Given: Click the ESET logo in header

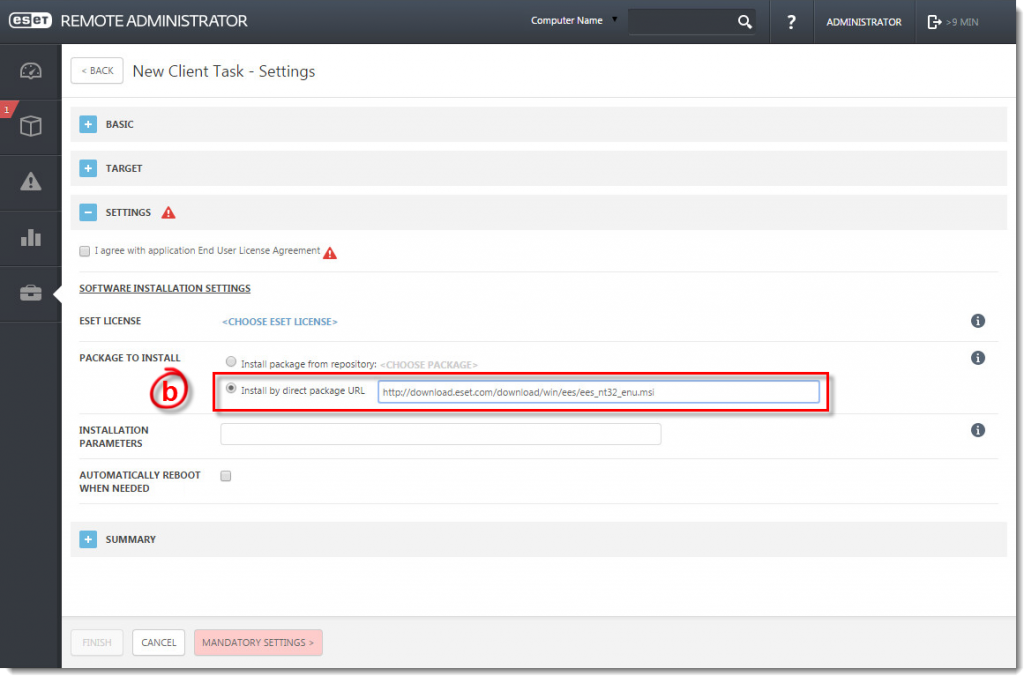Looking at the screenshot, I should [30, 20].
